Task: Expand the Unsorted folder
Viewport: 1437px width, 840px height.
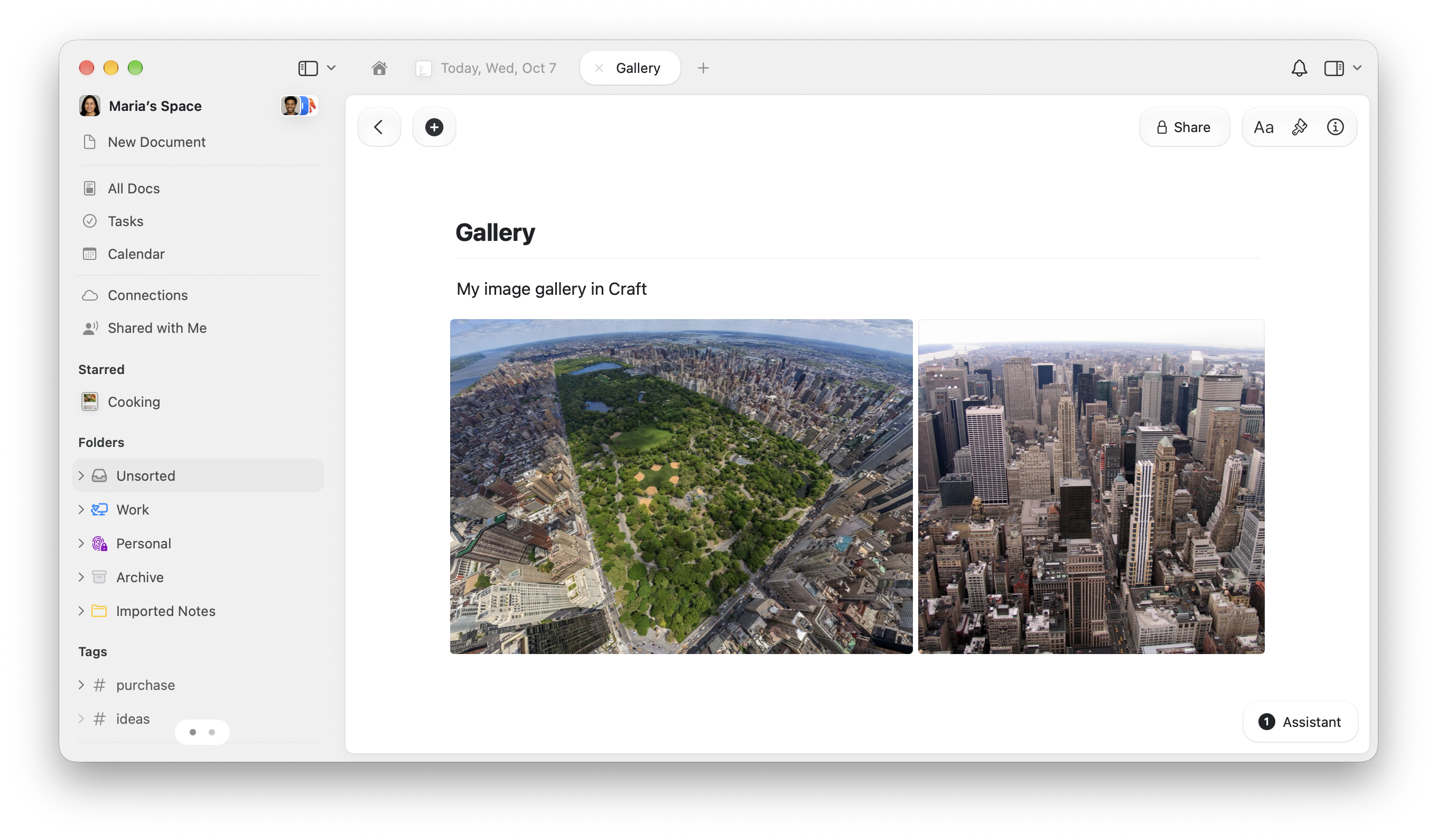Action: 81,475
